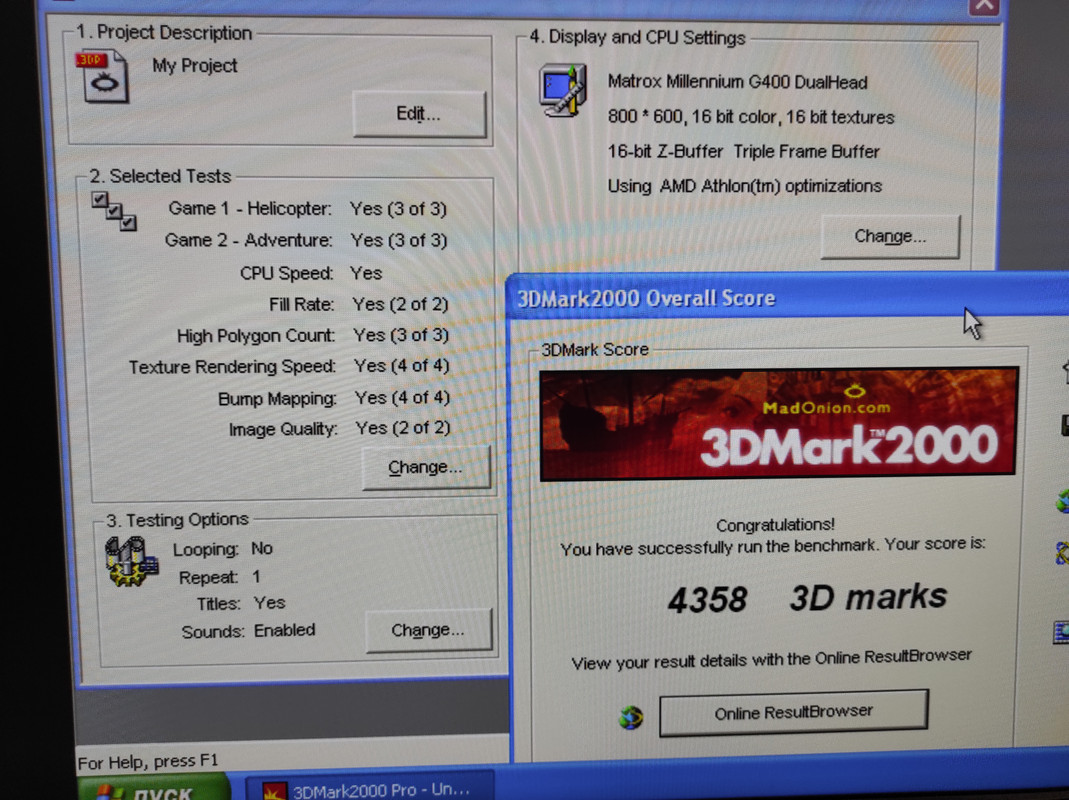Click the checkboxes icon in Selected Tests
This screenshot has height=800, width=1069.
click(114, 211)
